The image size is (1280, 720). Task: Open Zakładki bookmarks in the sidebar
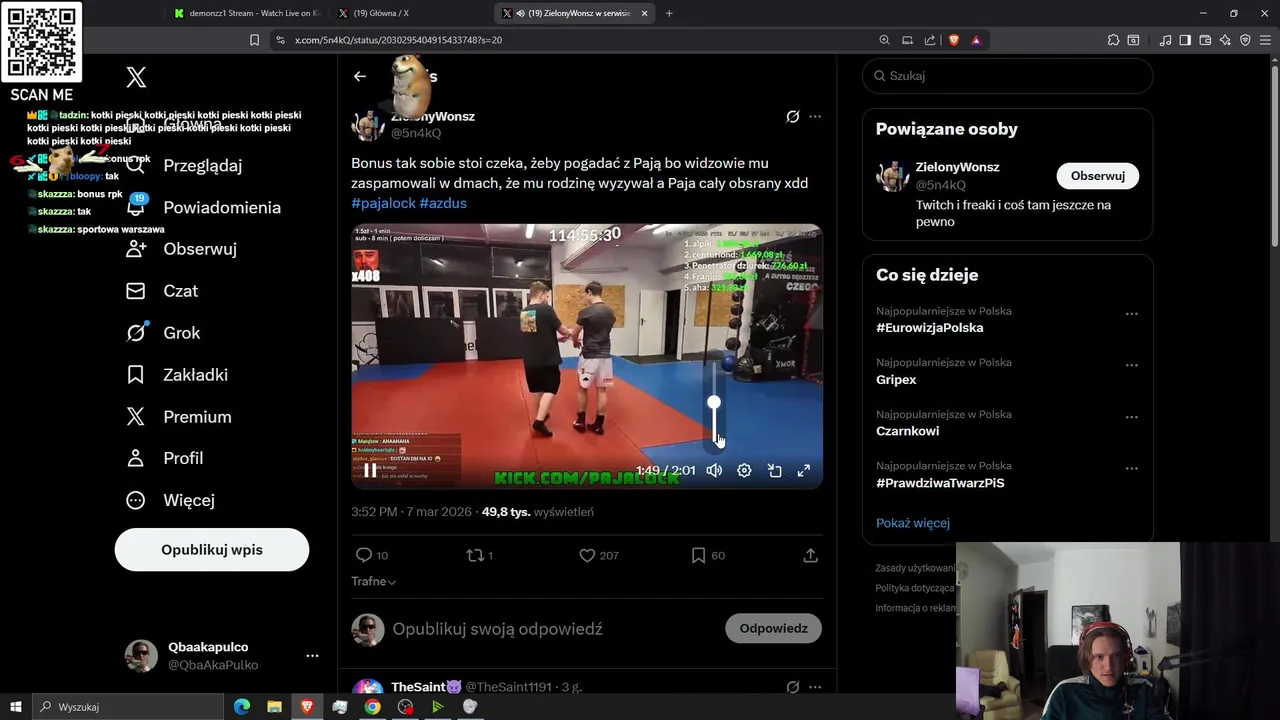pos(177,375)
